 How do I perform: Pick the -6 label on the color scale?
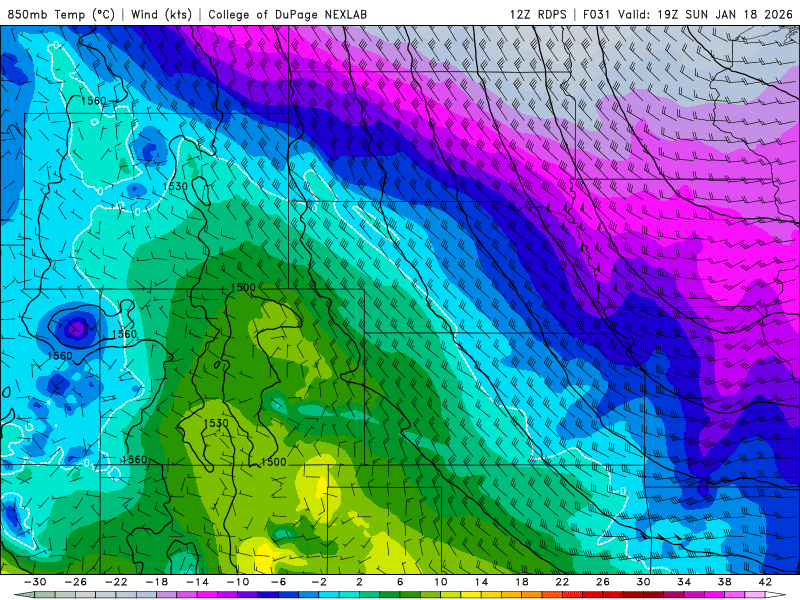[278, 582]
